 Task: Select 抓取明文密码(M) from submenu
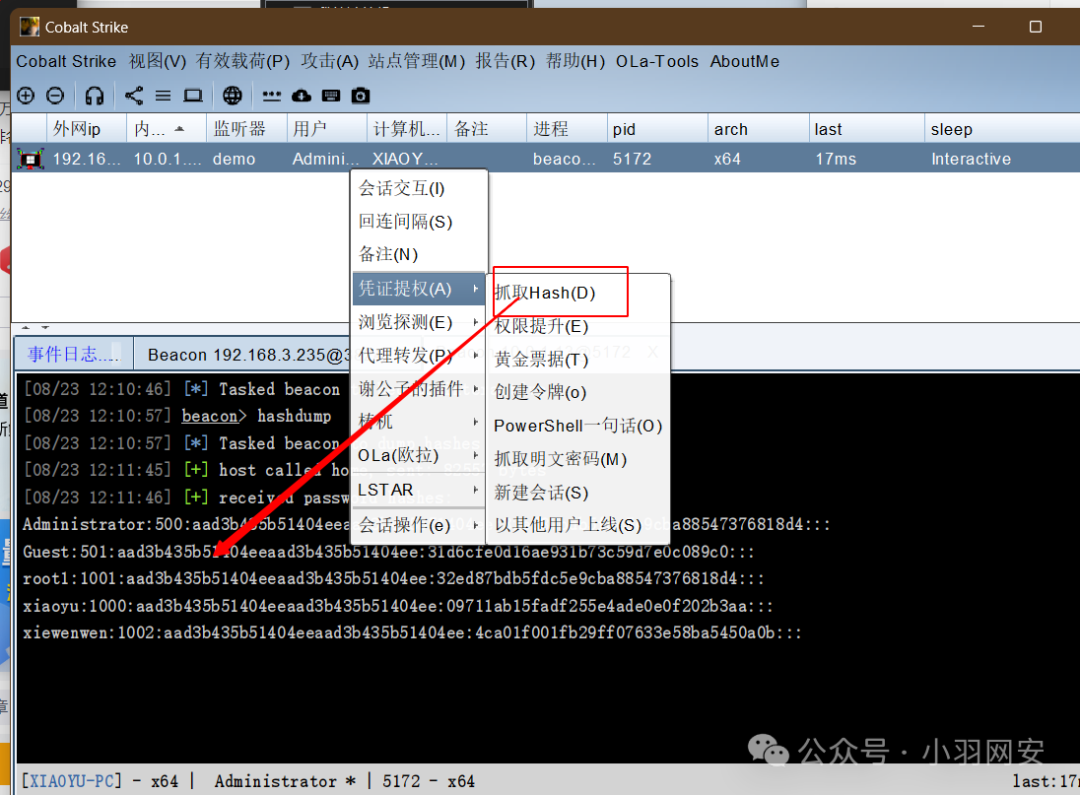(x=579, y=459)
